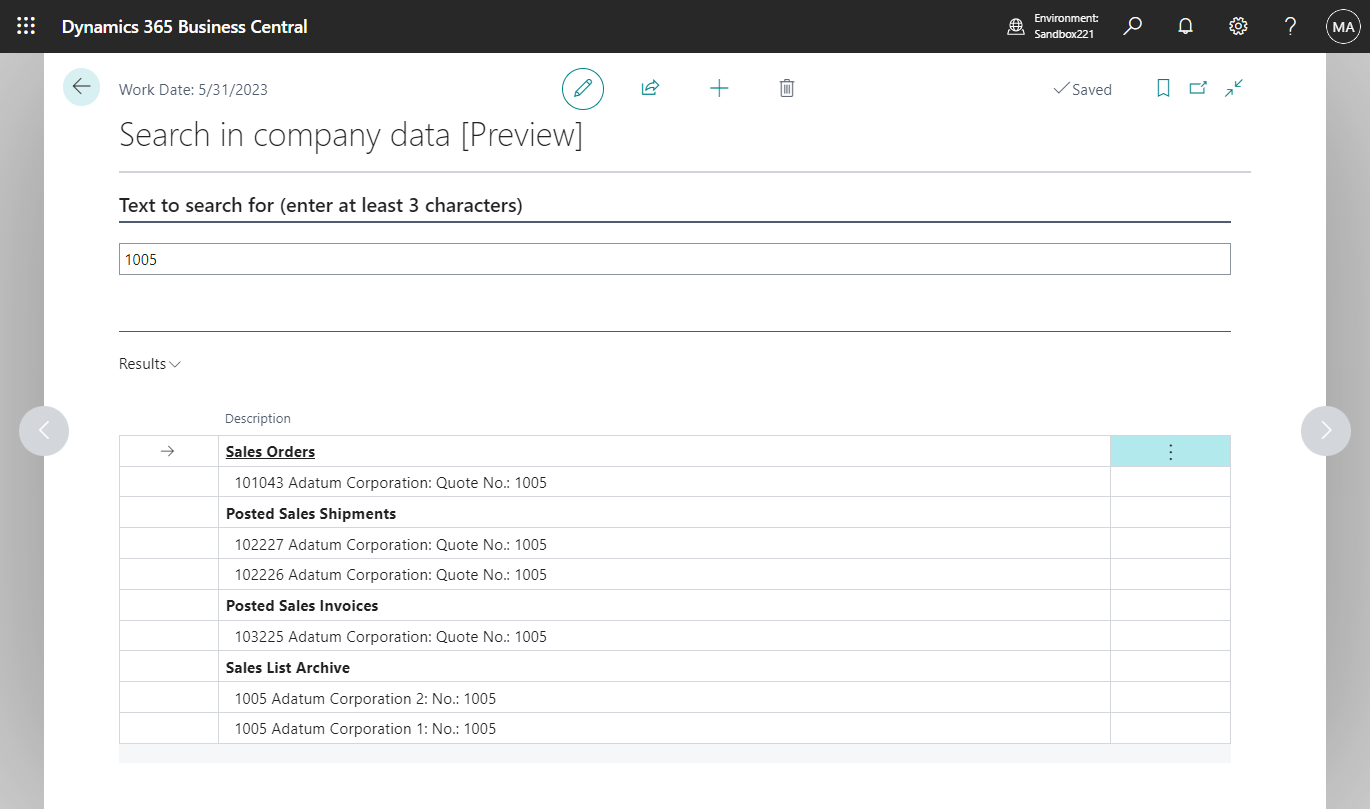Go back using the back arrow
Image resolution: width=1370 pixels, height=809 pixels.
tap(81, 87)
